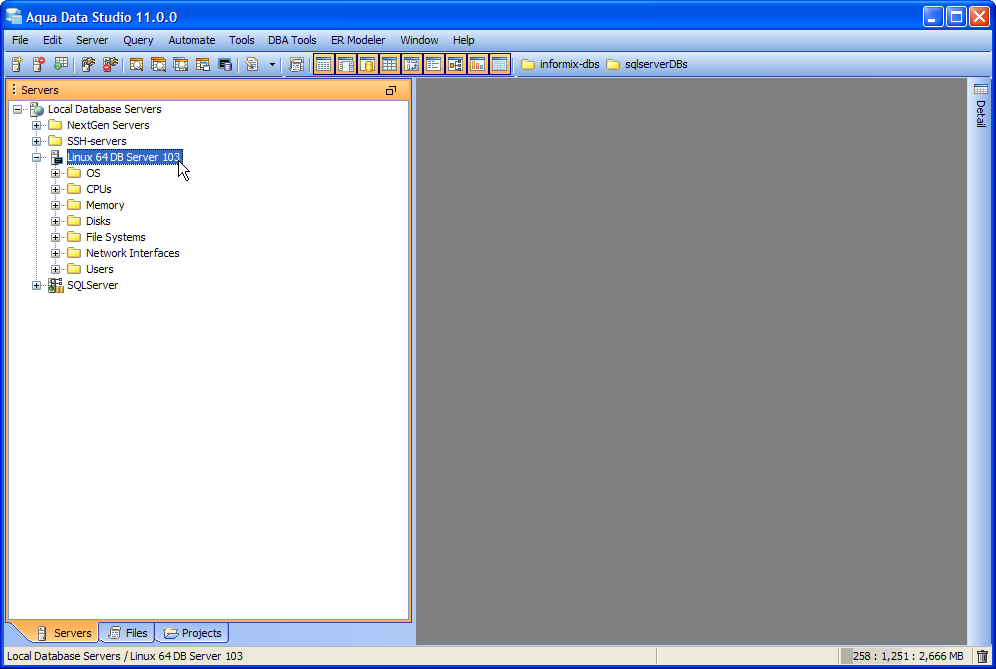Open the toolbar dropdown arrow after script icon
This screenshot has height=669, width=996.
click(x=273, y=64)
